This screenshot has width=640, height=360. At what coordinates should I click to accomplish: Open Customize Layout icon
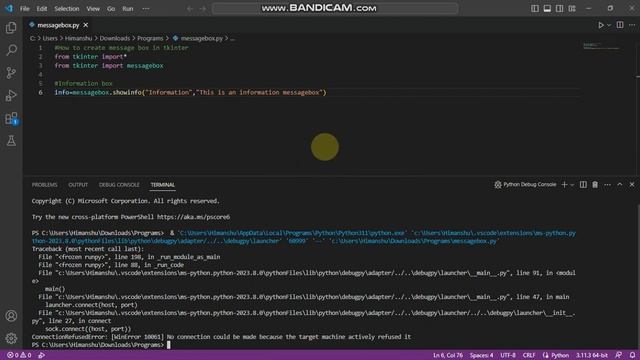[572, 9]
